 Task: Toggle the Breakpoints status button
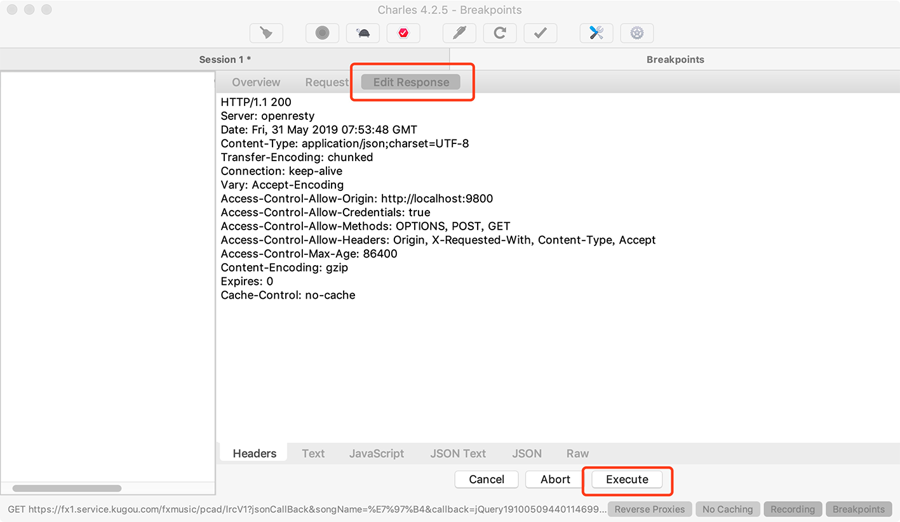[858, 509]
